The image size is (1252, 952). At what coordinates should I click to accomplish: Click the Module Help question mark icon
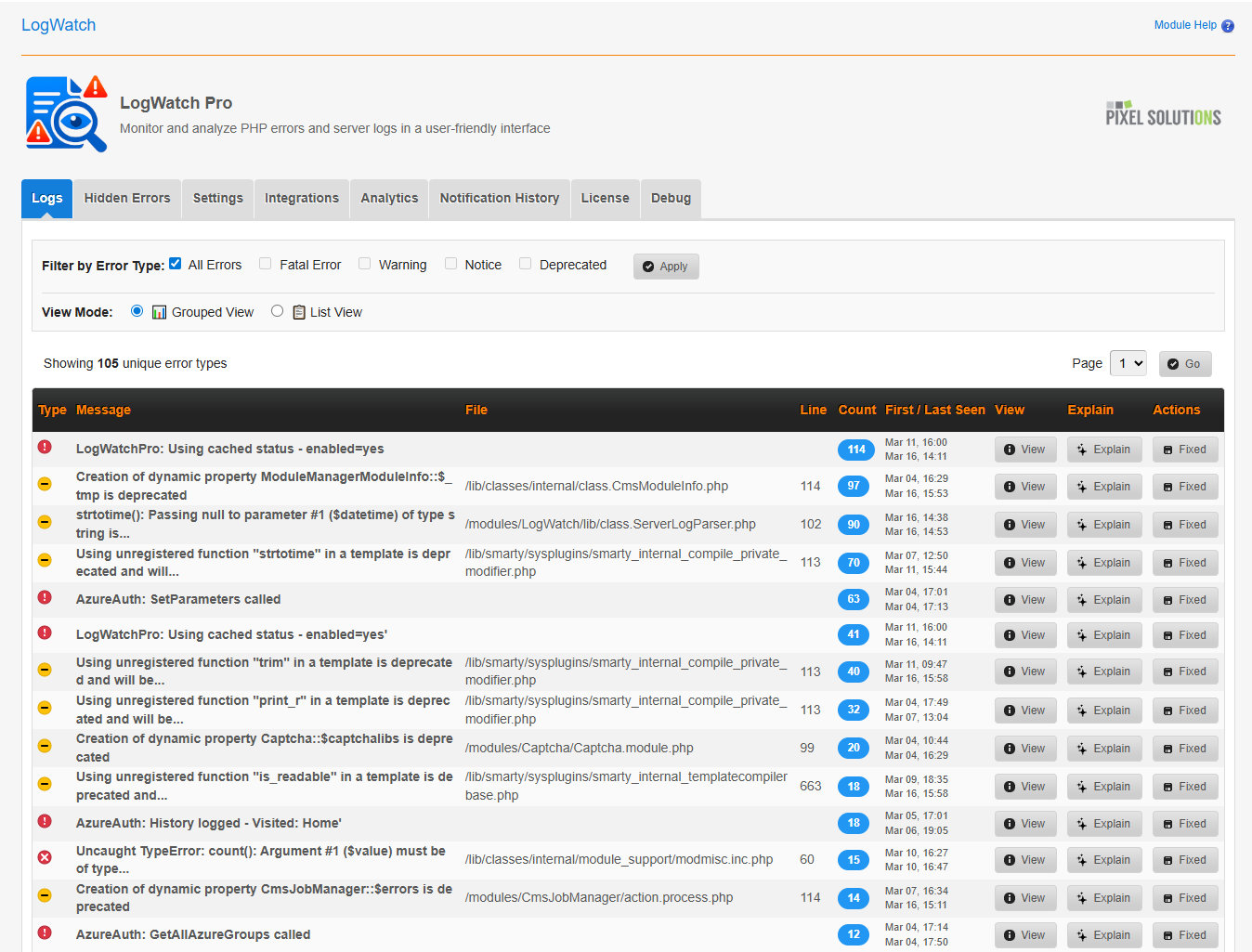coord(1228,25)
